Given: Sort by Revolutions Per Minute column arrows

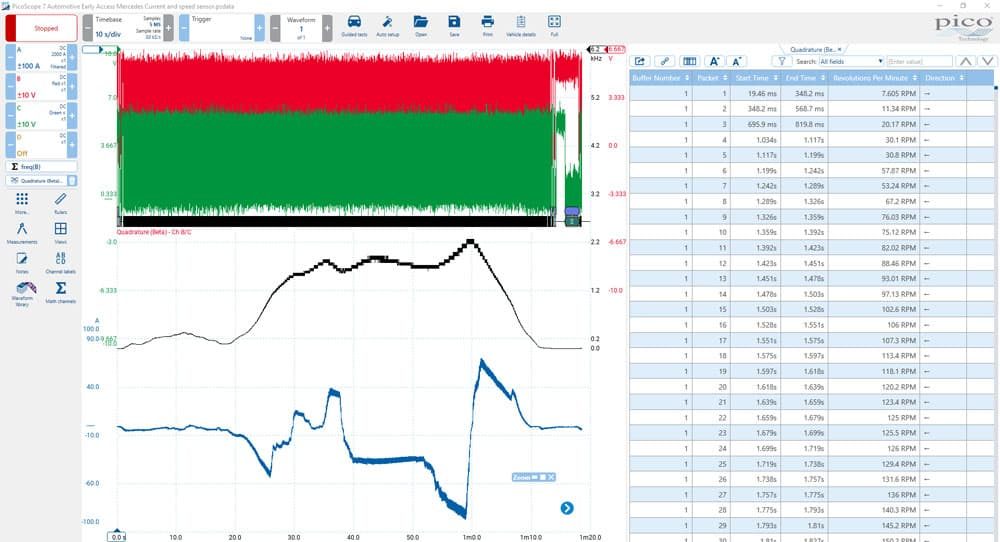Looking at the screenshot, I should (x=915, y=78).
